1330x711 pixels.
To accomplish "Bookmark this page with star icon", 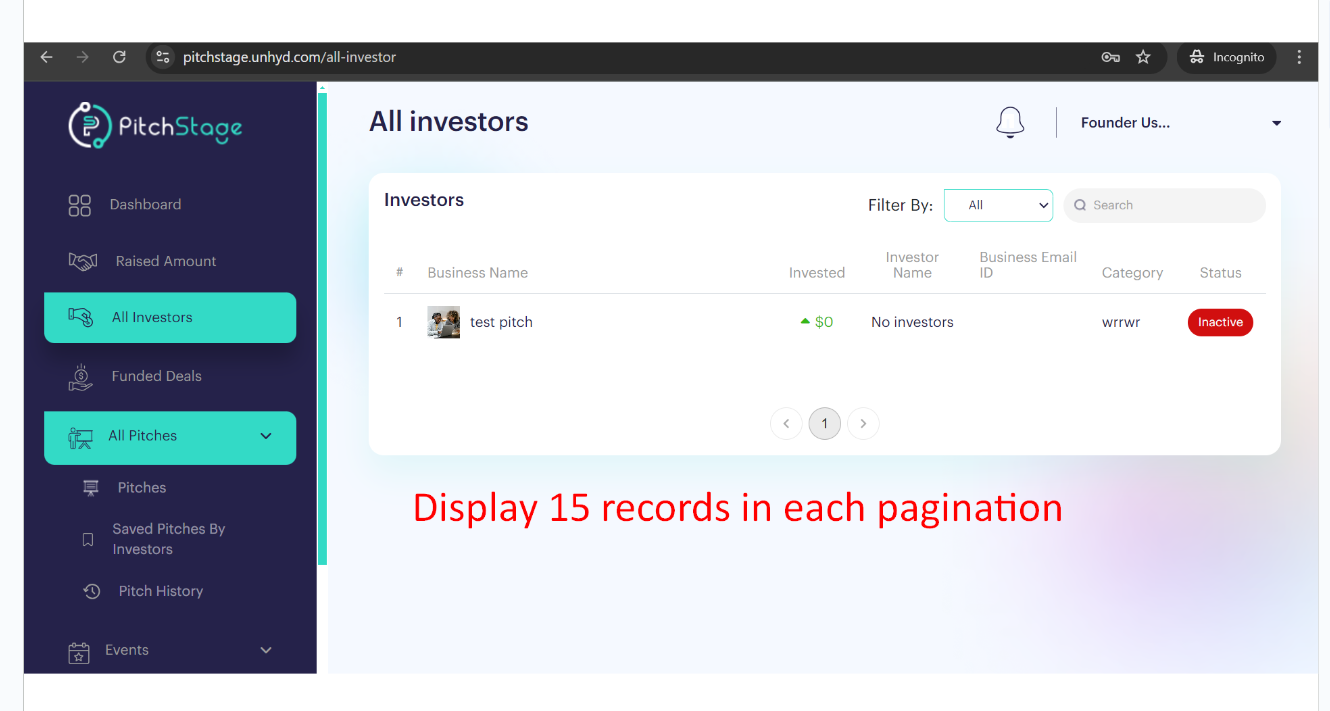I will point(1143,57).
